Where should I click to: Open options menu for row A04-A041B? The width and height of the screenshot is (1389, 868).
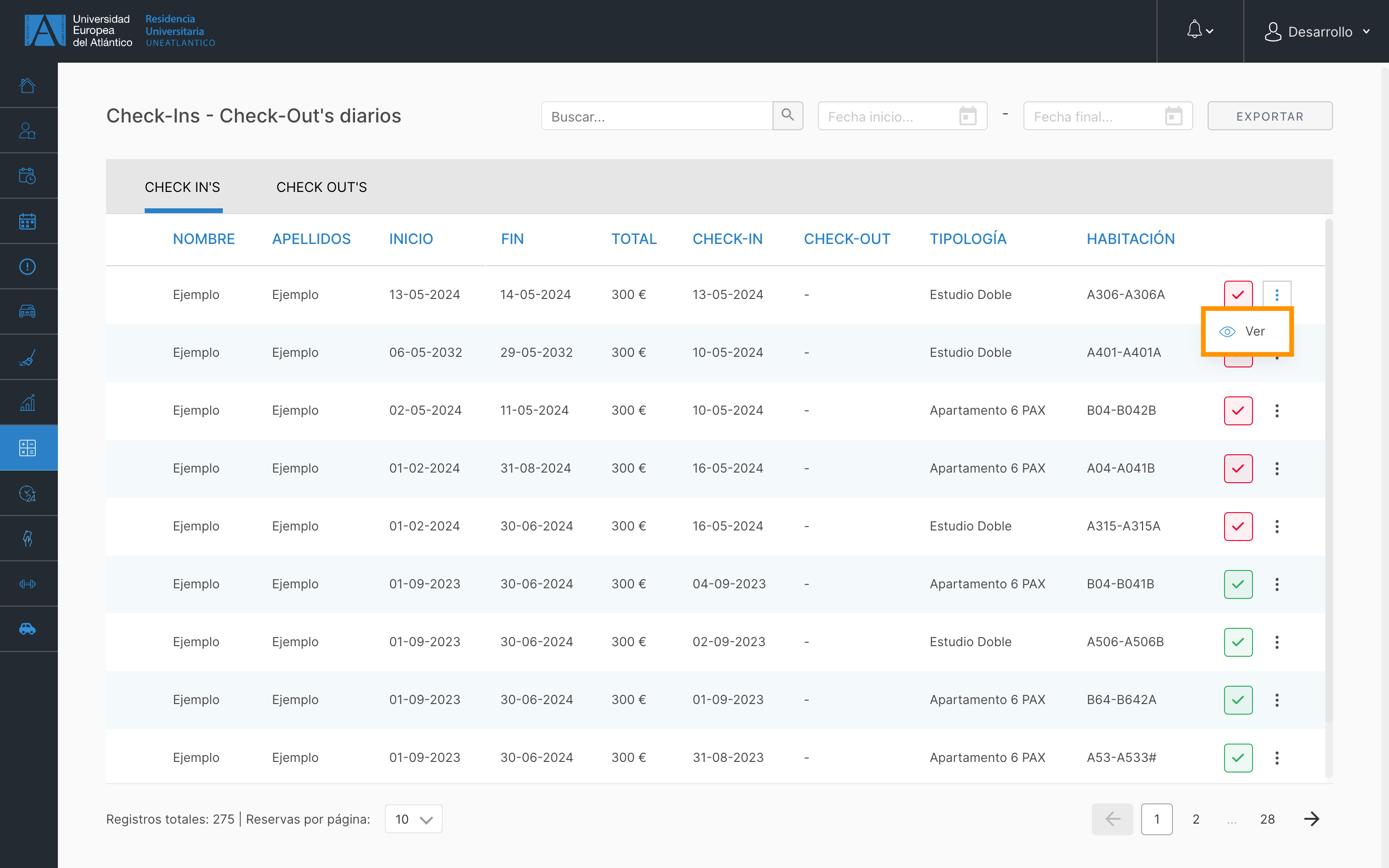click(x=1277, y=468)
